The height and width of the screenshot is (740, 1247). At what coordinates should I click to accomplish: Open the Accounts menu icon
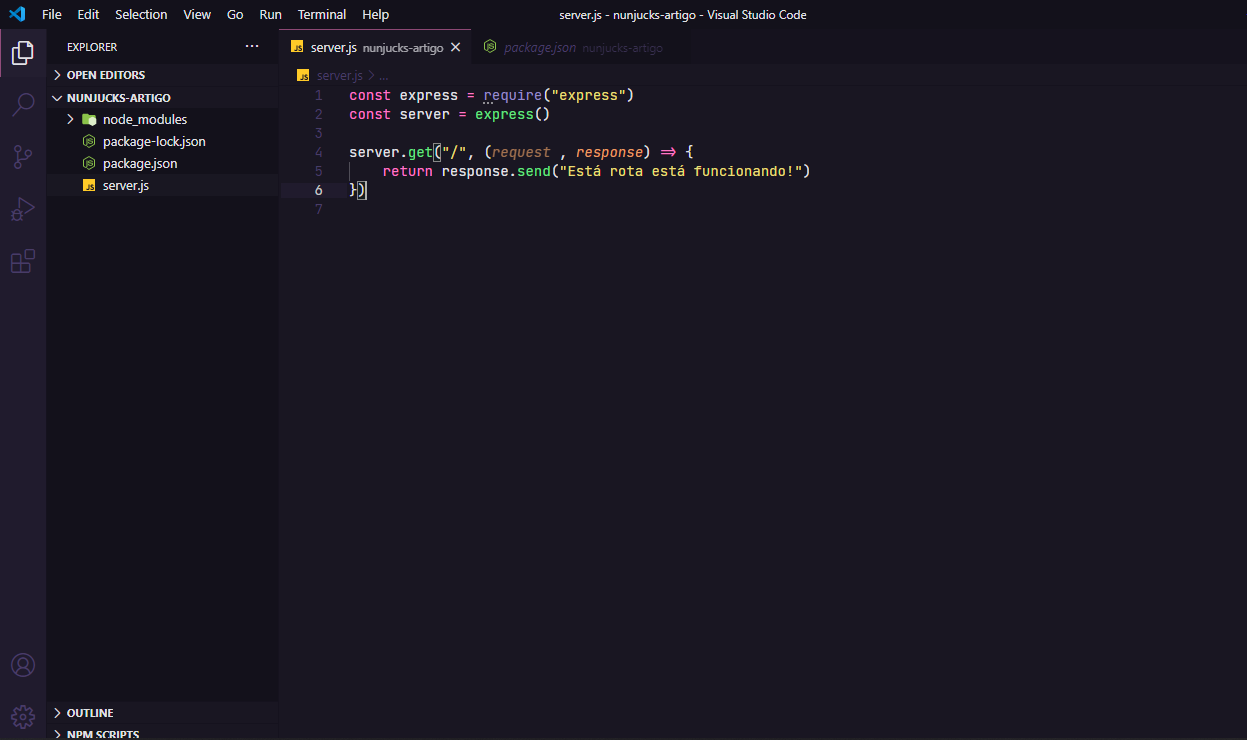pos(23,665)
